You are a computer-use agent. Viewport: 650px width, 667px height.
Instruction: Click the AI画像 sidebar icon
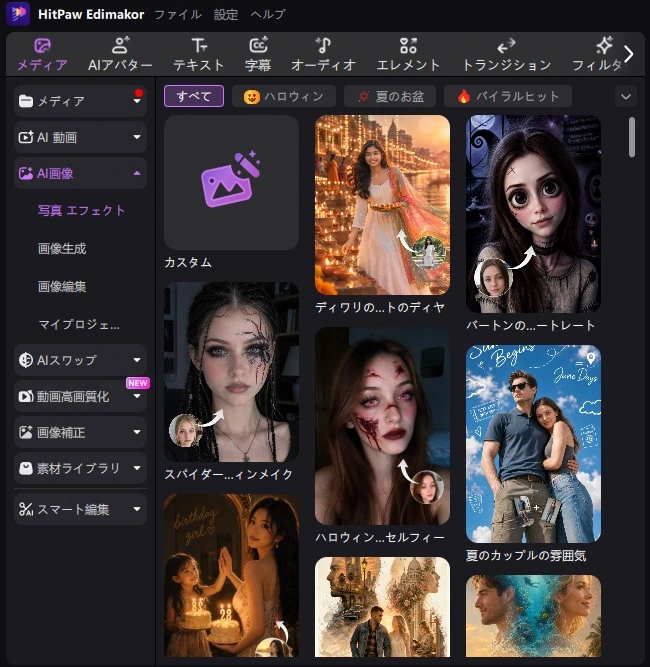click(x=26, y=173)
